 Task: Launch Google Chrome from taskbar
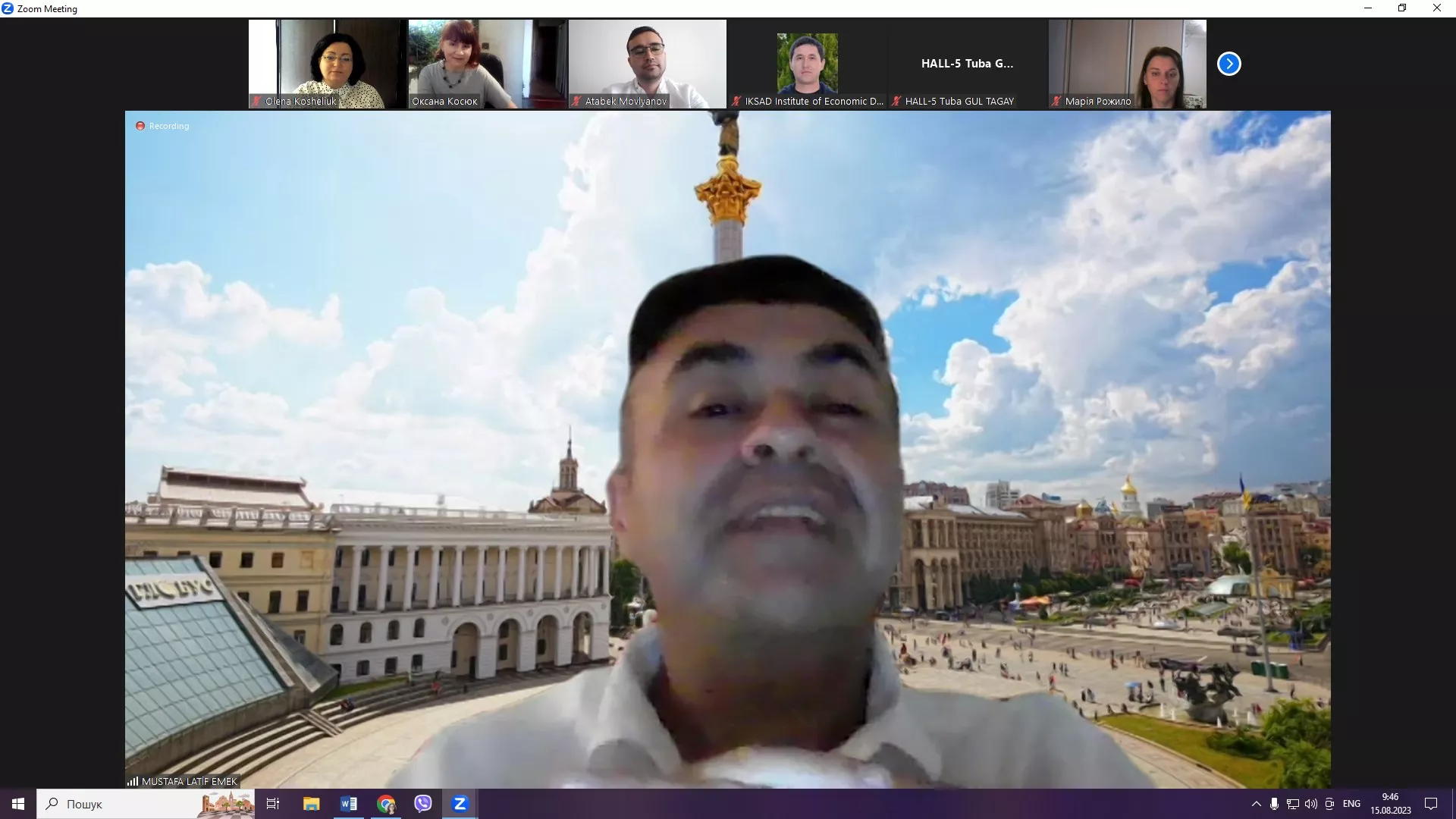tap(386, 804)
